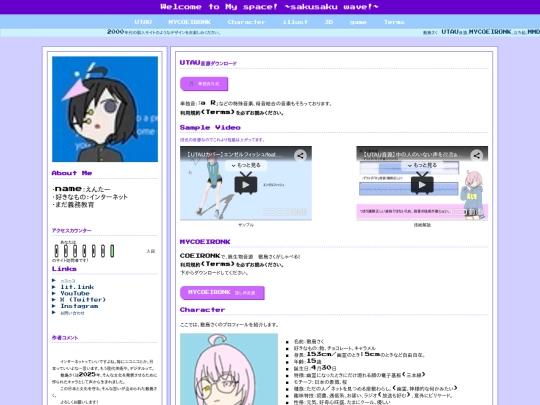Click the Character section heading
540x405 pixels.
click(202, 310)
